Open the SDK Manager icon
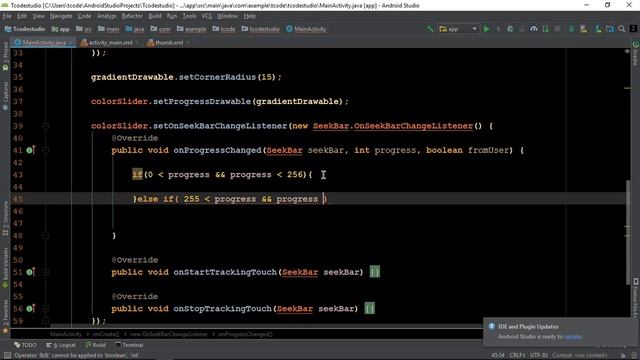The image size is (640, 360). [598, 29]
